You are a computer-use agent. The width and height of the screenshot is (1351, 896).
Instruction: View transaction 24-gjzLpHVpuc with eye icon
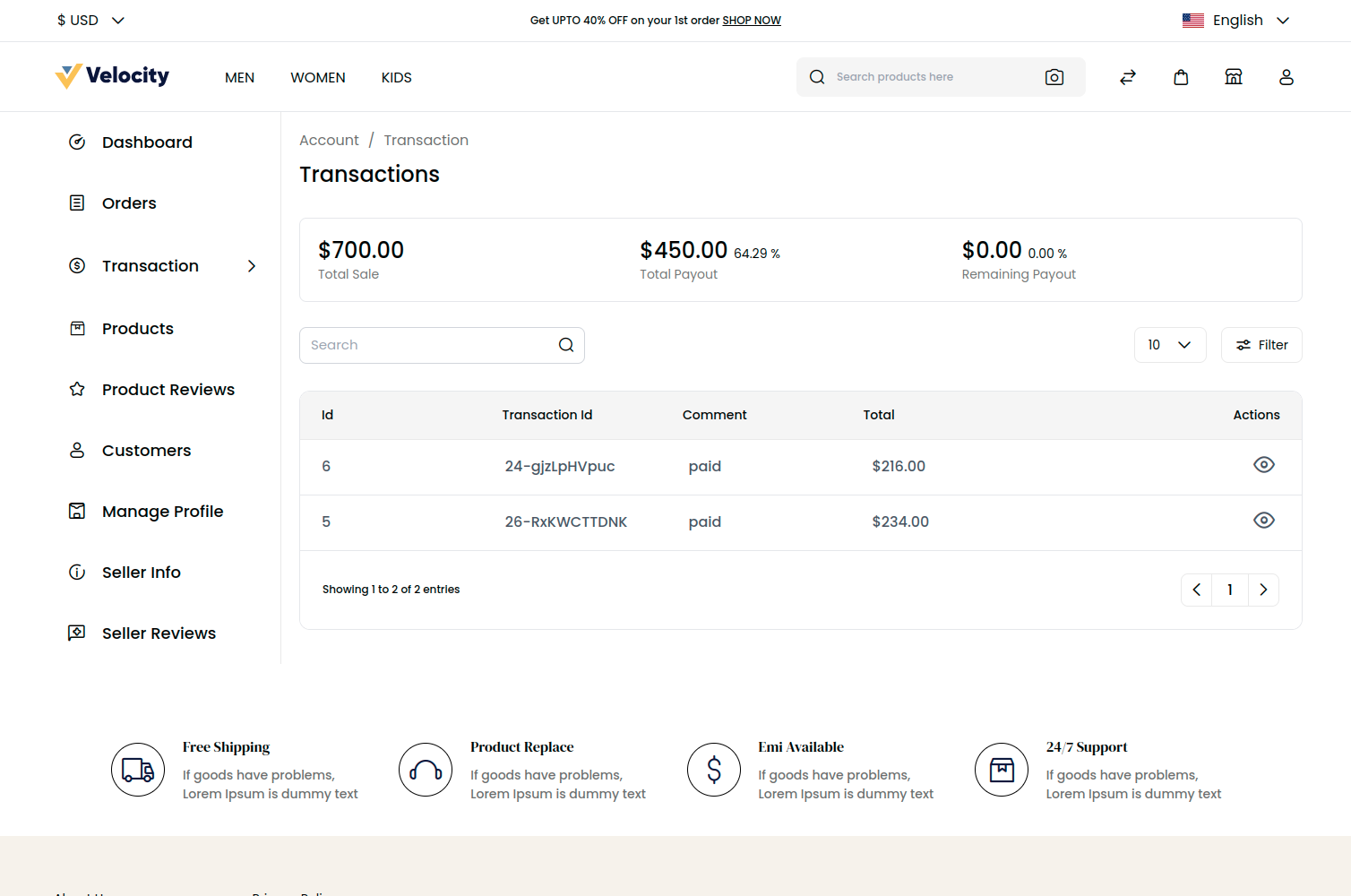coord(1264,464)
